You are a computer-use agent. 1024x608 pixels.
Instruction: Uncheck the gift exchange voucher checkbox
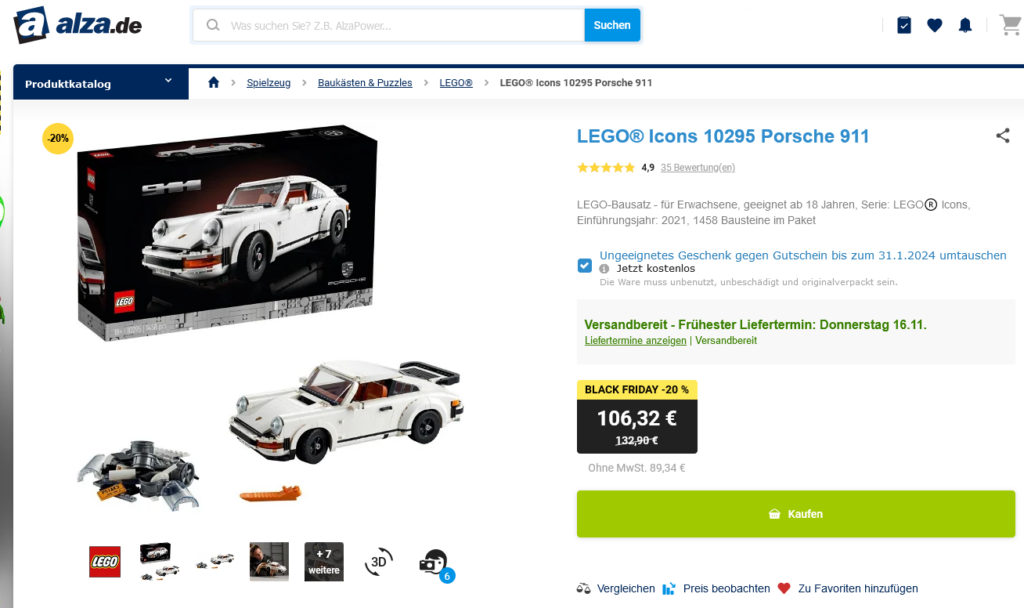(584, 265)
